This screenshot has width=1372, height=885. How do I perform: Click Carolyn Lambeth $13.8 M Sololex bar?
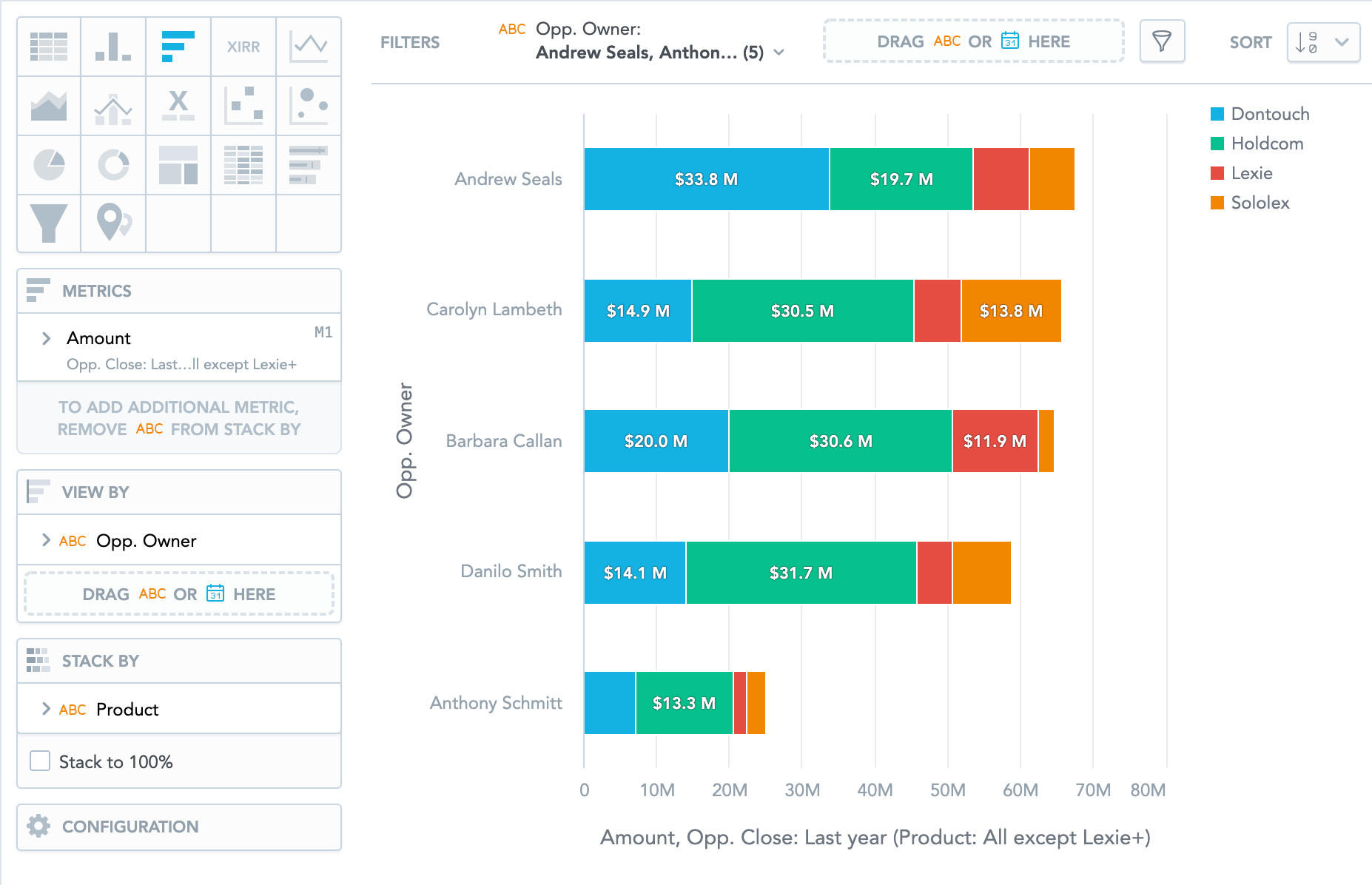[x=1011, y=311]
